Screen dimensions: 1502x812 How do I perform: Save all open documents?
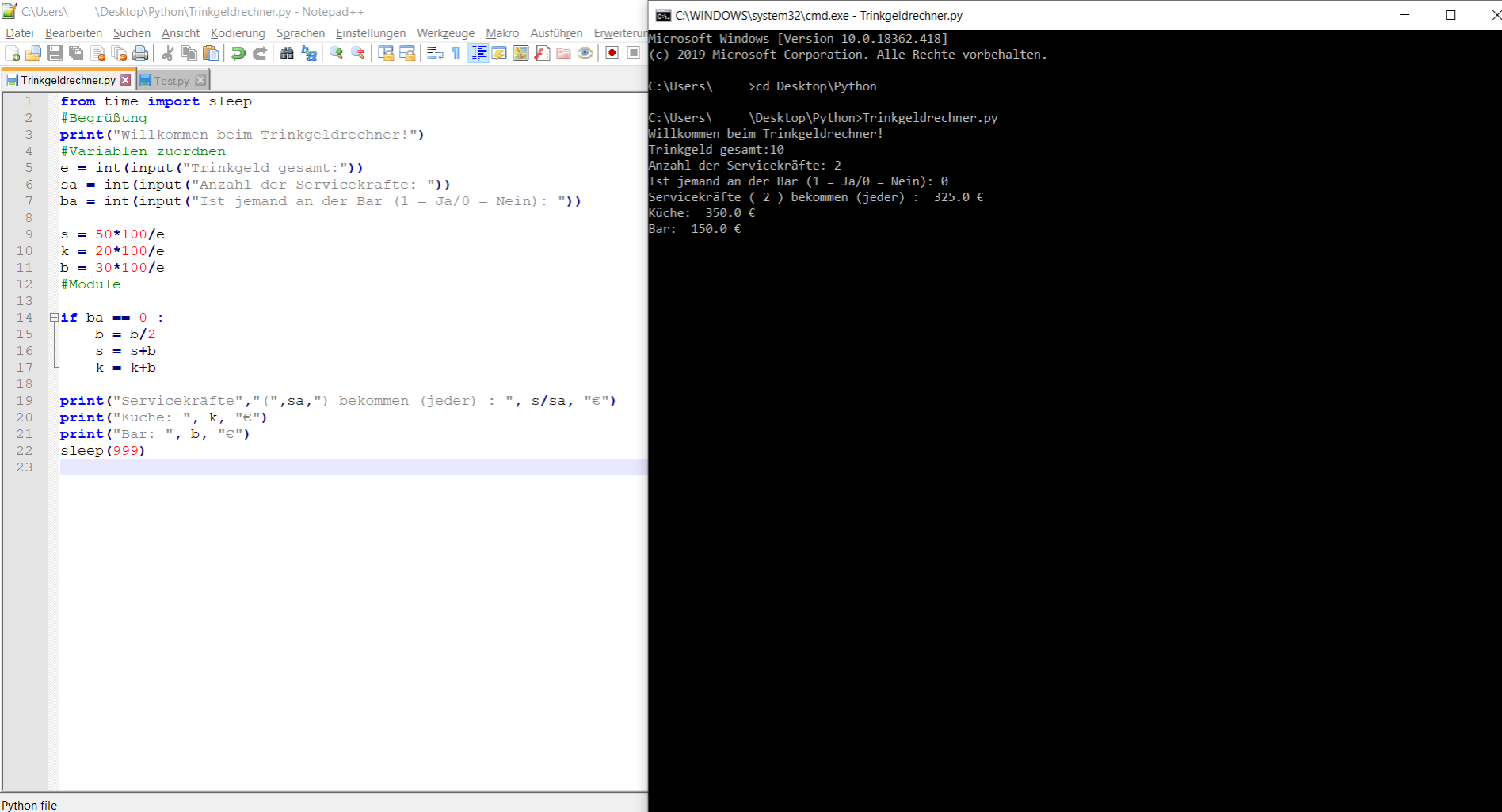click(x=75, y=53)
